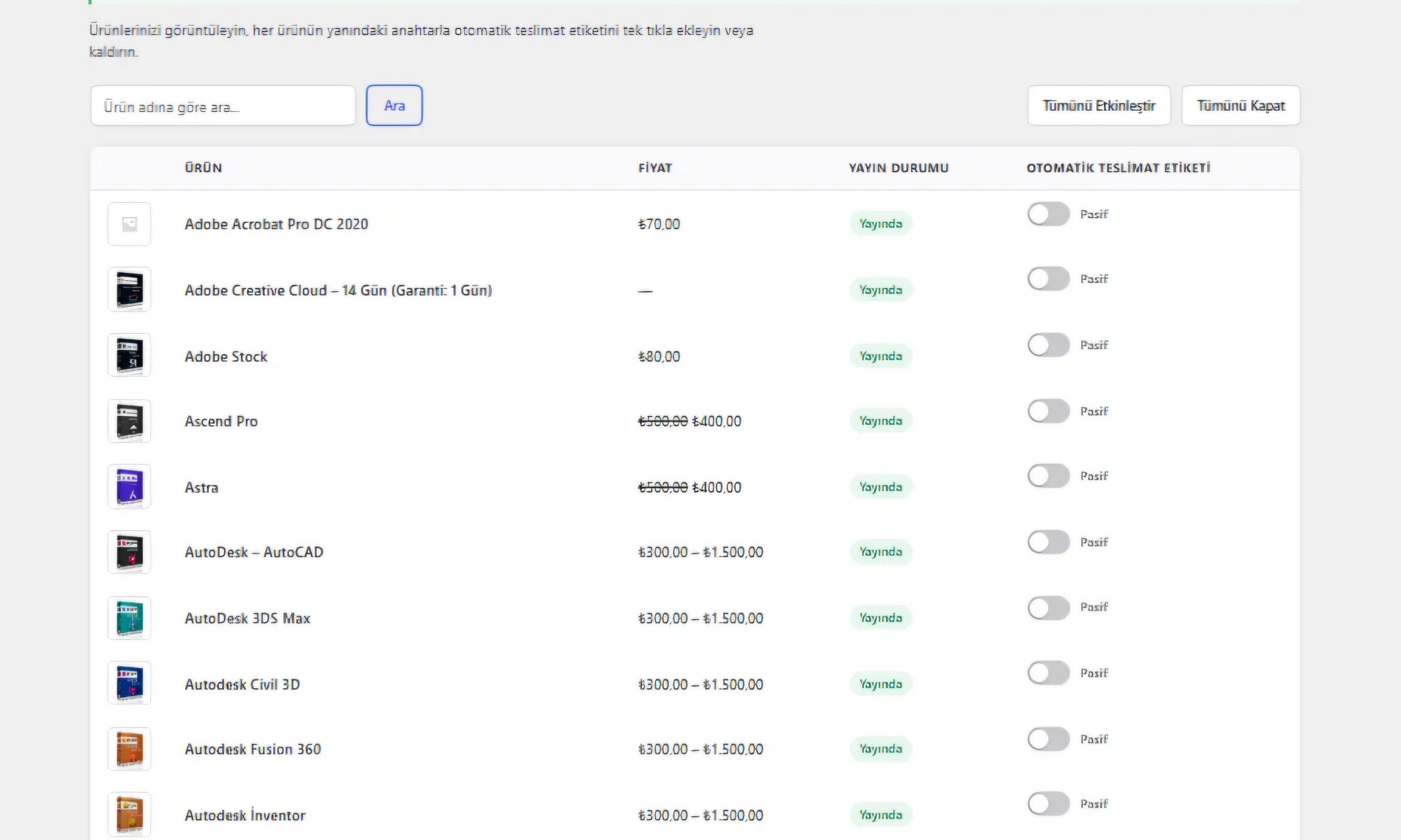This screenshot has width=1401, height=840.
Task: Select the Autodesk Inventor product name
Action: coord(245,815)
